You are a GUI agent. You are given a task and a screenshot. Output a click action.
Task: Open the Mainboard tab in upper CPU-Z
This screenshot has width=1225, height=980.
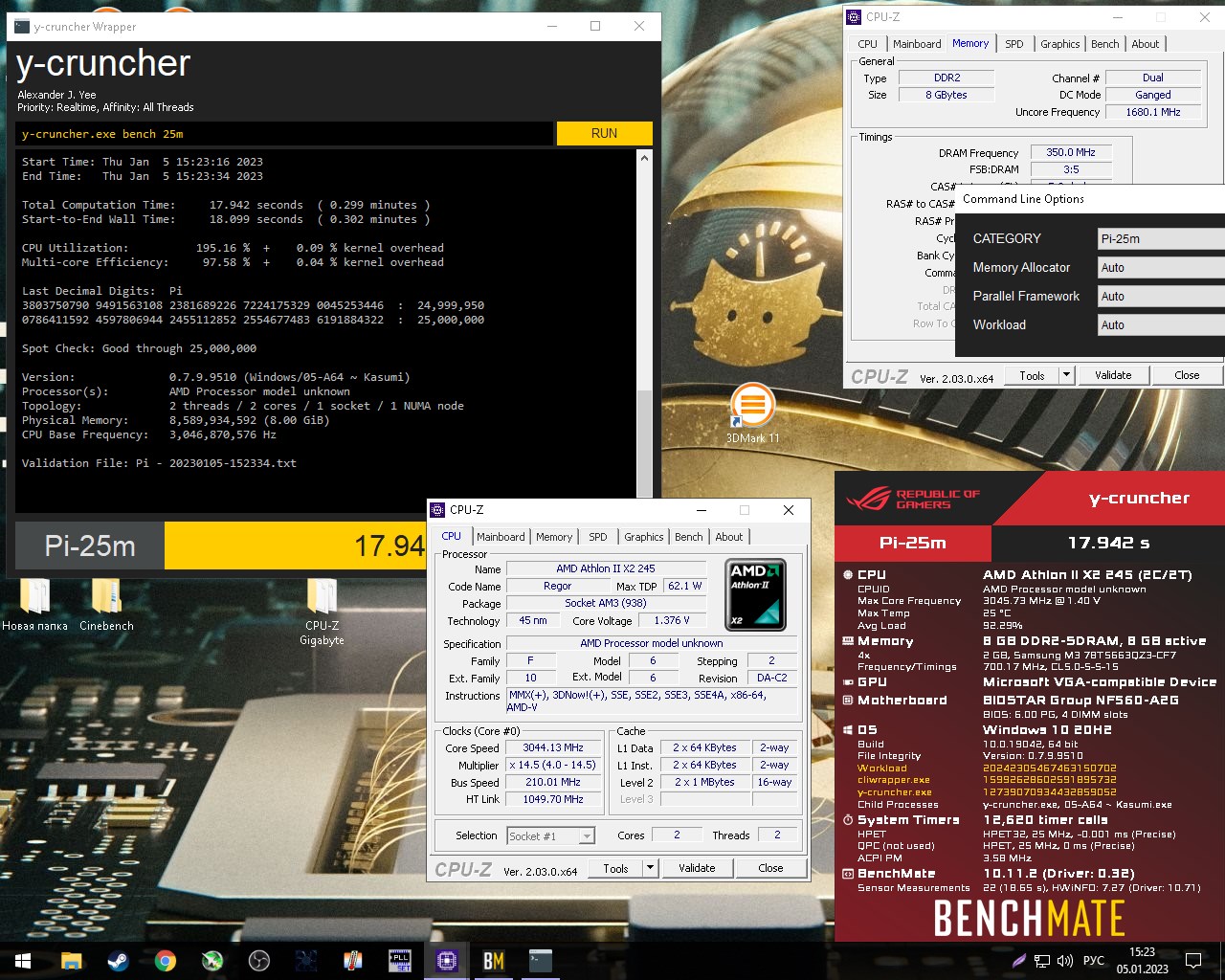point(917,44)
